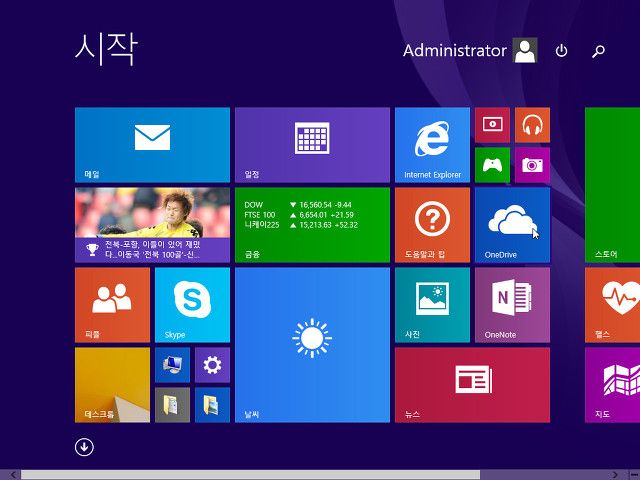Open the PC Settings gear tile
The image size is (640, 480).
212,365
